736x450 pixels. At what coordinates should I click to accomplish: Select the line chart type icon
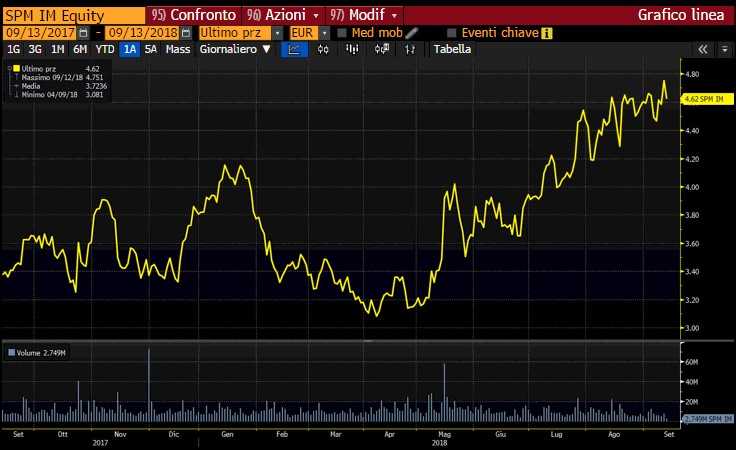point(294,49)
